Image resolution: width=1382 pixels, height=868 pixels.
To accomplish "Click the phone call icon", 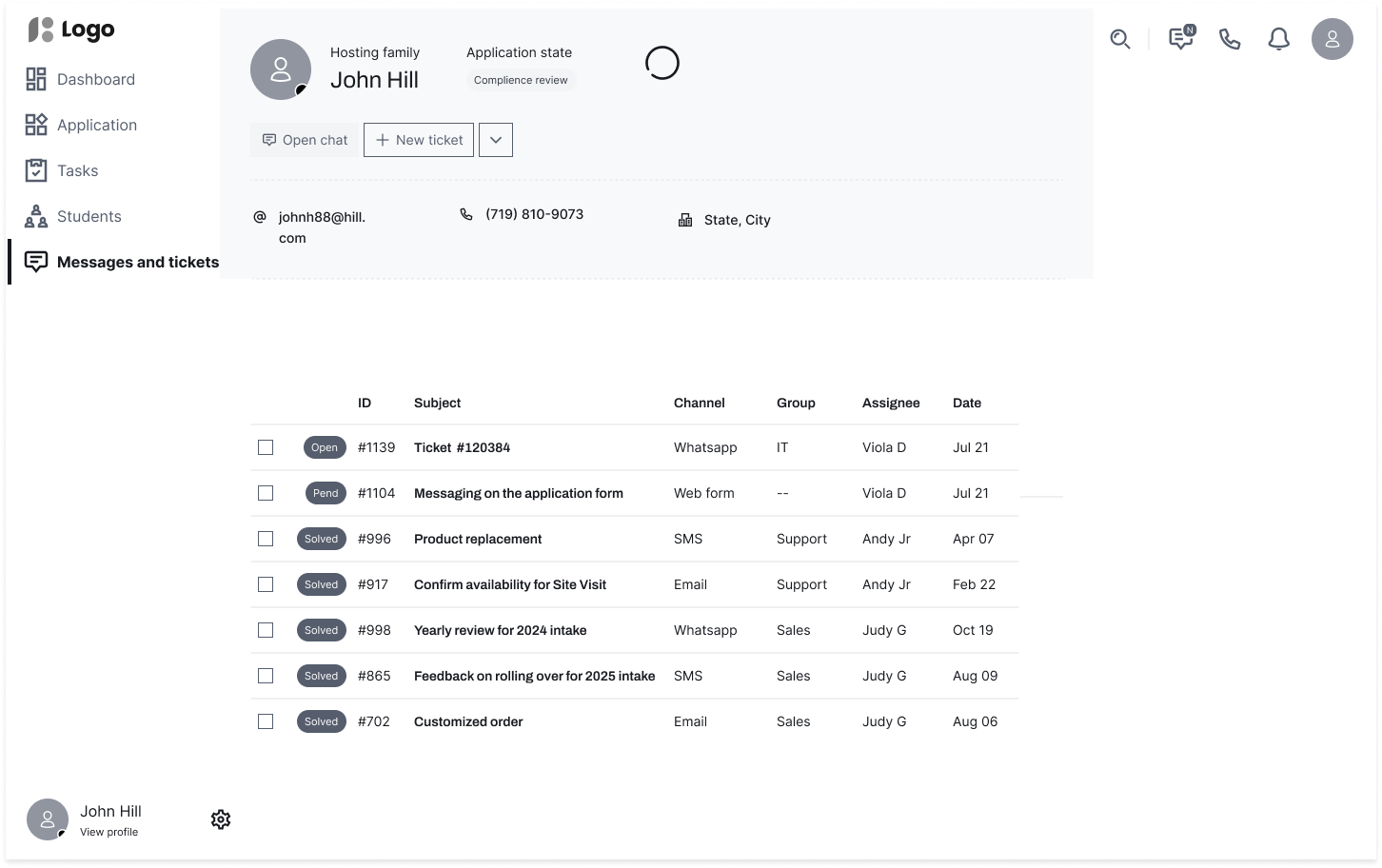I will click(x=1230, y=40).
